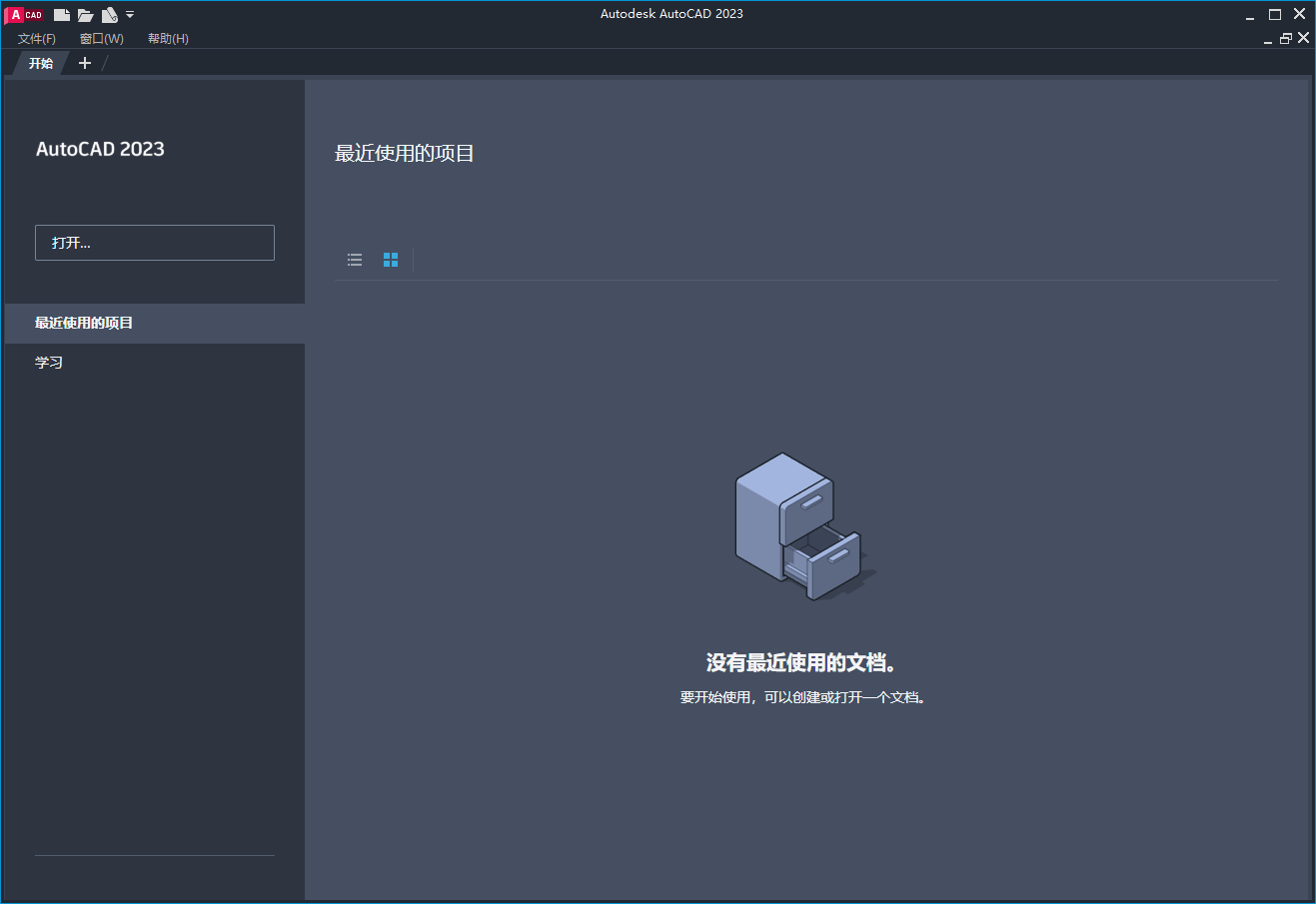Screen dimensions: 1316x904
Task: Click the Autodesk AutoCAD 2023 window title
Action: (x=671, y=14)
